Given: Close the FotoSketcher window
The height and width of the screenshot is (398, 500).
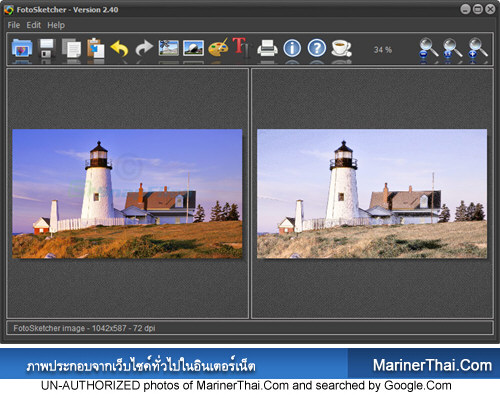Looking at the screenshot, I should (x=490, y=9).
